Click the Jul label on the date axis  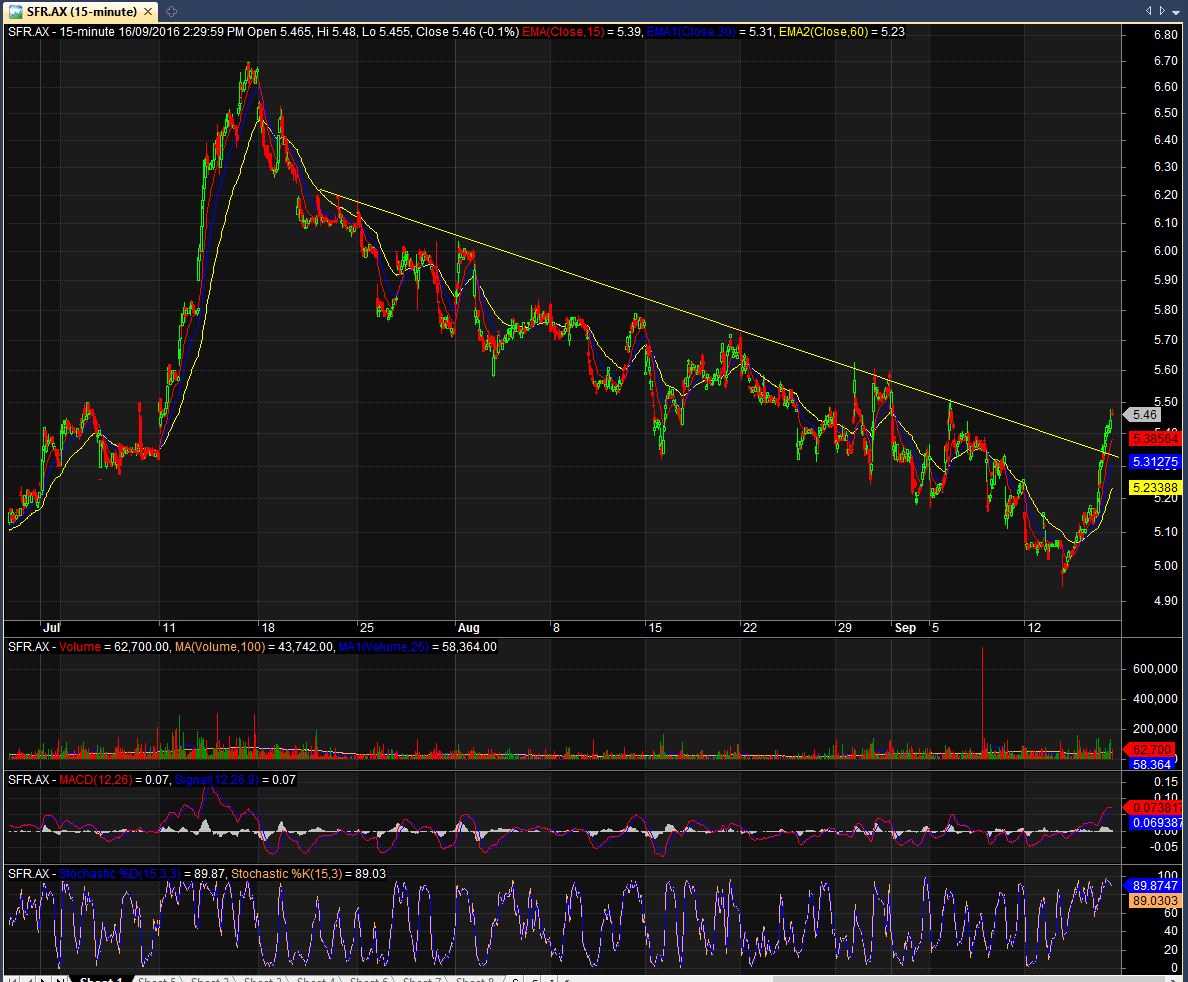click(52, 627)
